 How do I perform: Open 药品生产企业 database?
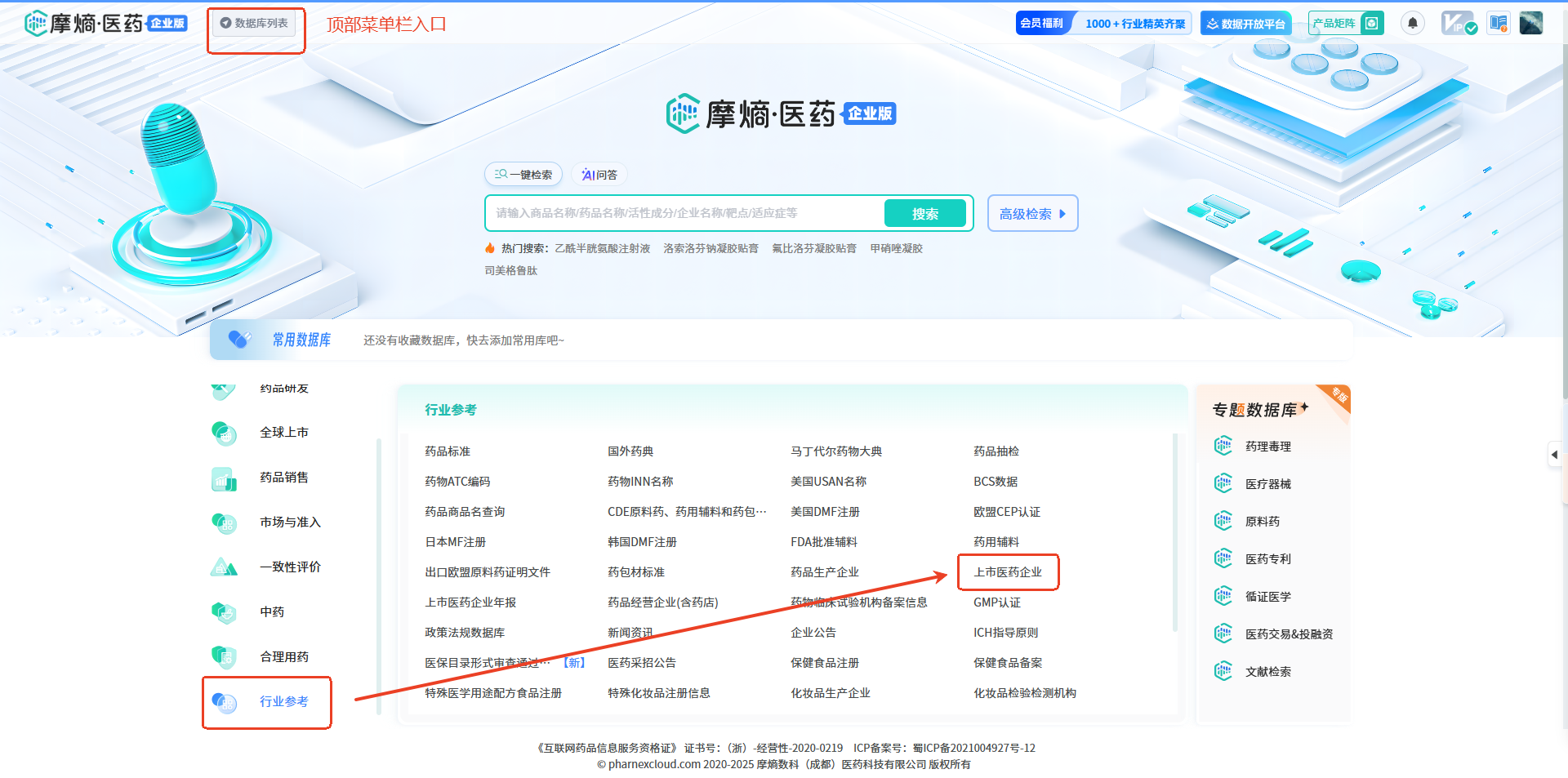tap(825, 572)
